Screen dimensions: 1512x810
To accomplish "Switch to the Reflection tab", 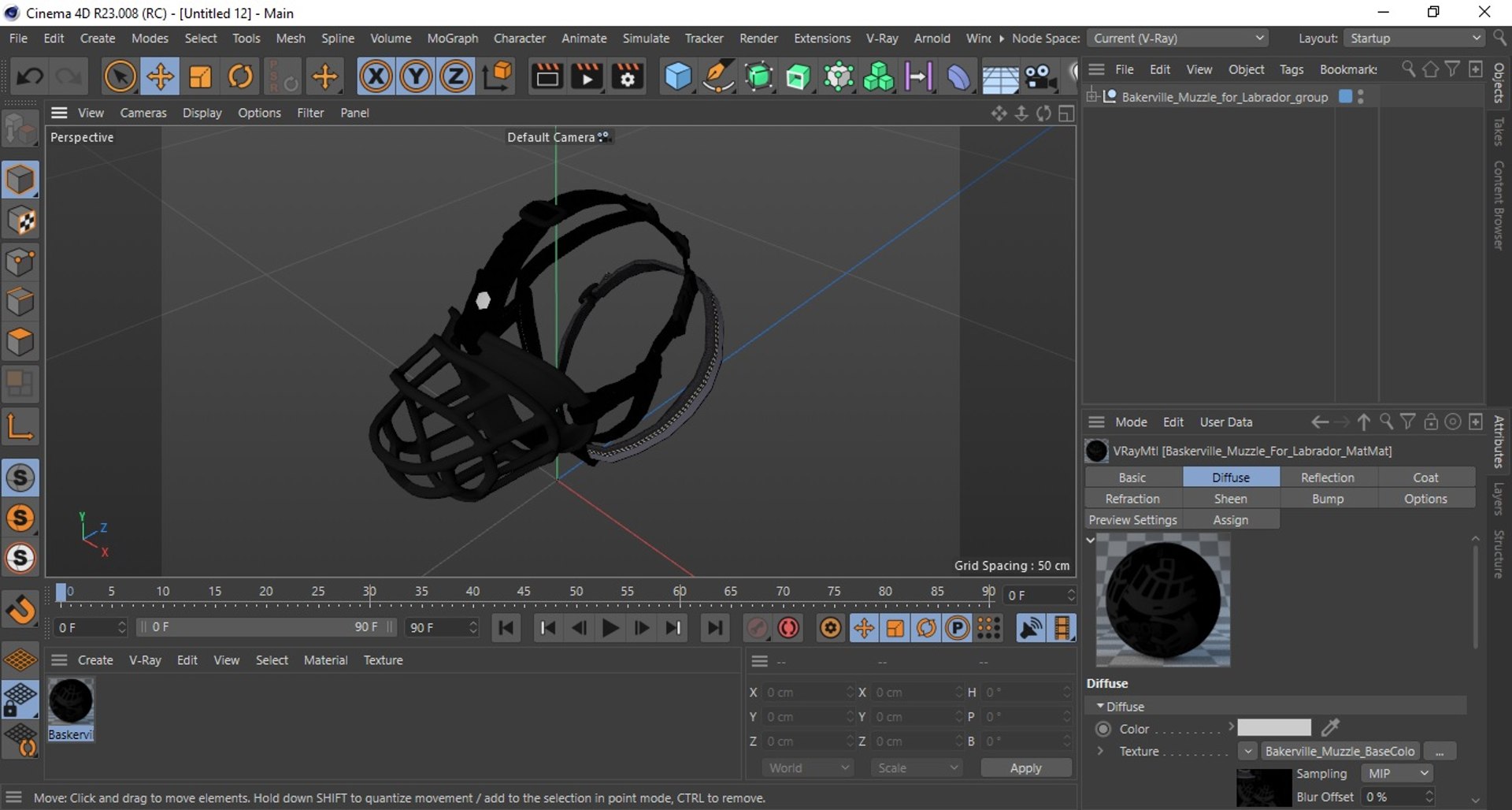I will tap(1328, 477).
